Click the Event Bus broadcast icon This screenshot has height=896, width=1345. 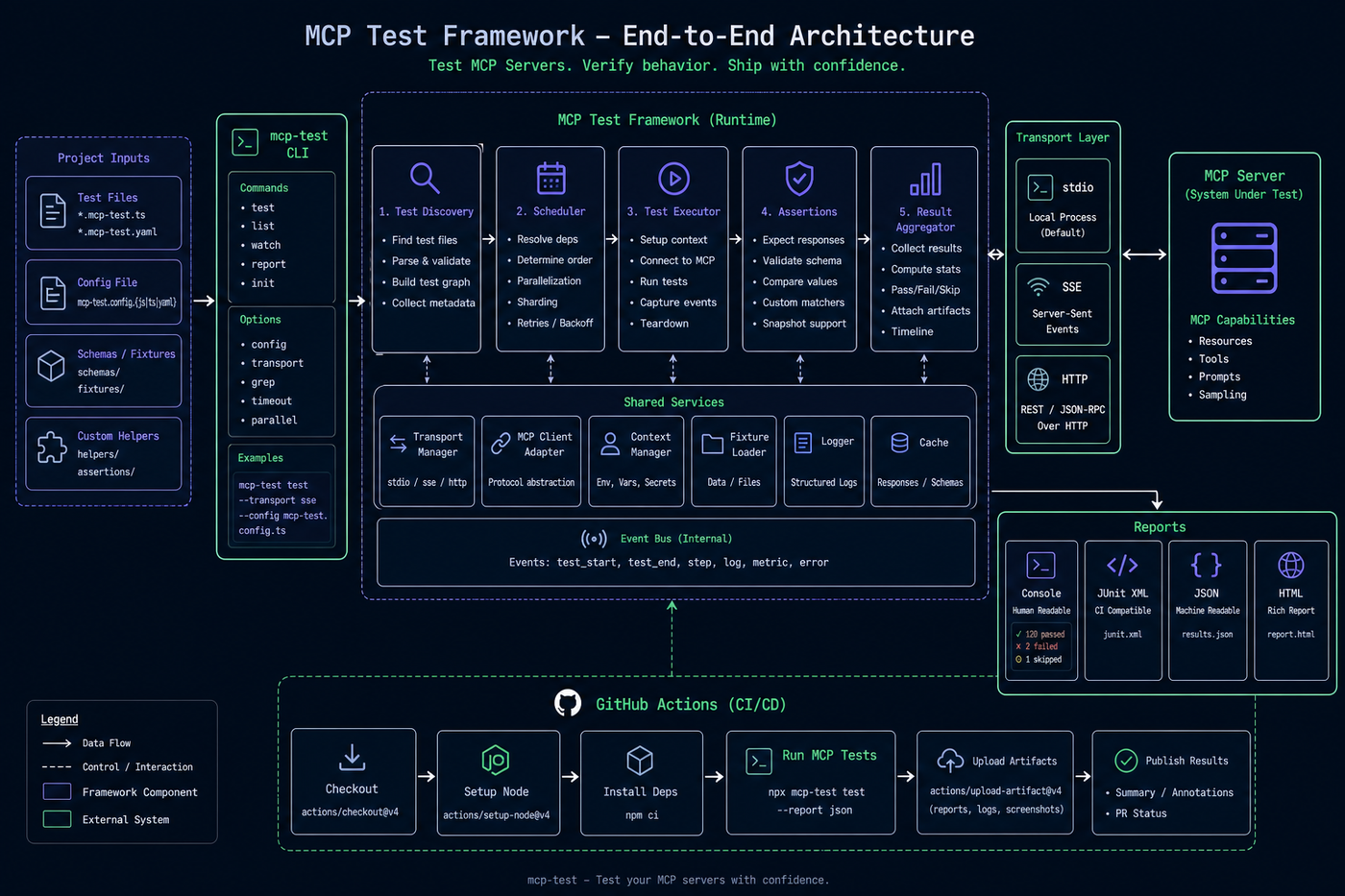(x=594, y=539)
